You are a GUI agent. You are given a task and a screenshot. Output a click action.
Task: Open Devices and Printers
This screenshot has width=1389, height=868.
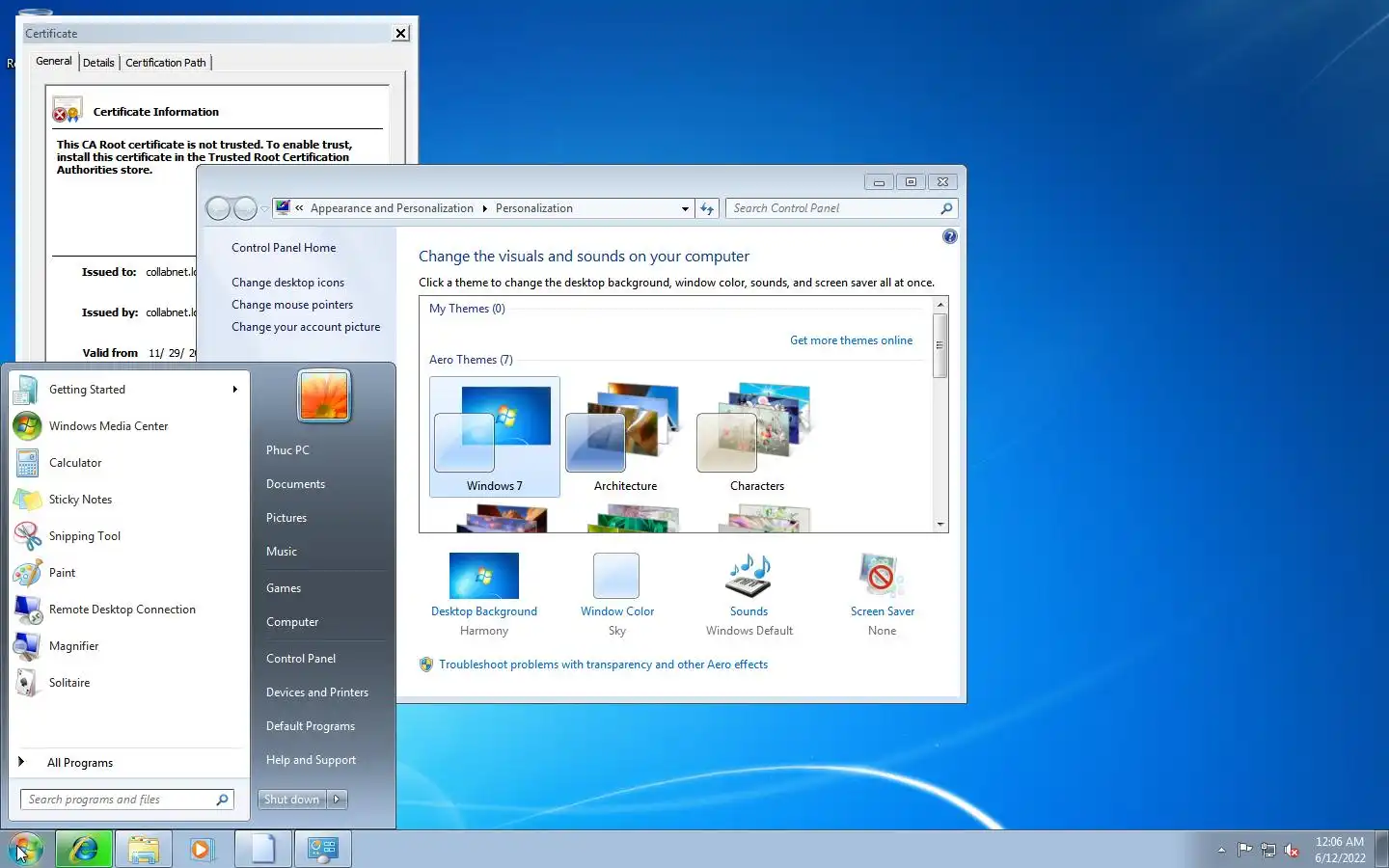(x=317, y=692)
